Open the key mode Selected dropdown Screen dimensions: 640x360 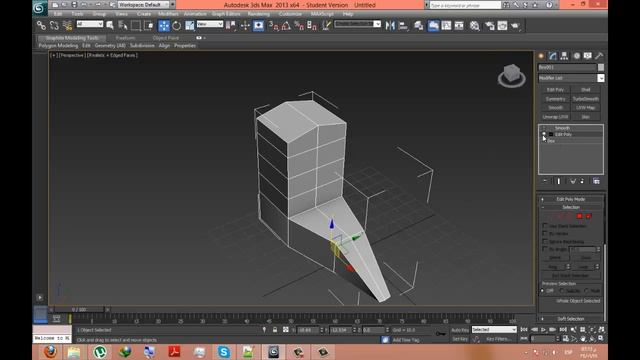pyautogui.click(x=494, y=329)
